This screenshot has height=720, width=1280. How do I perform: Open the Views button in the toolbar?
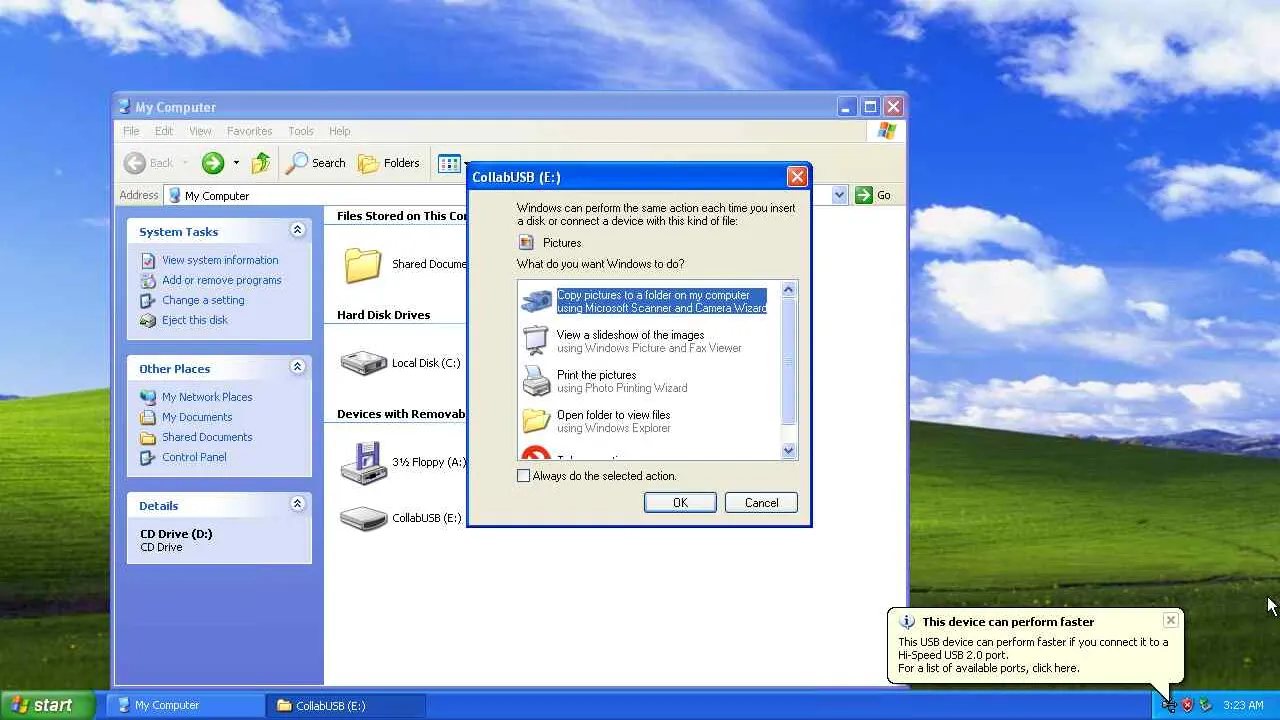tap(450, 163)
